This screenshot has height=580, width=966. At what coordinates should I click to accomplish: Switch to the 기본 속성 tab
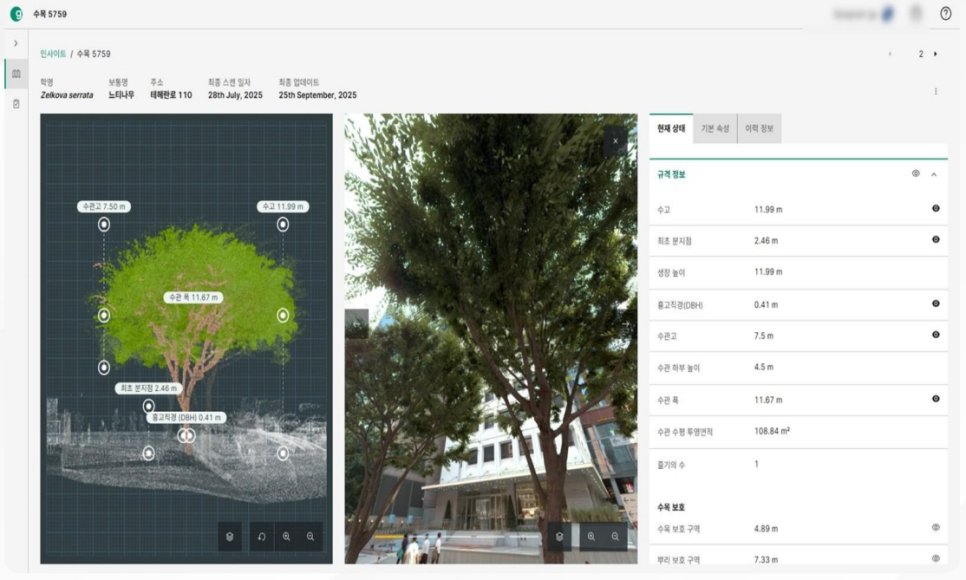pos(715,128)
